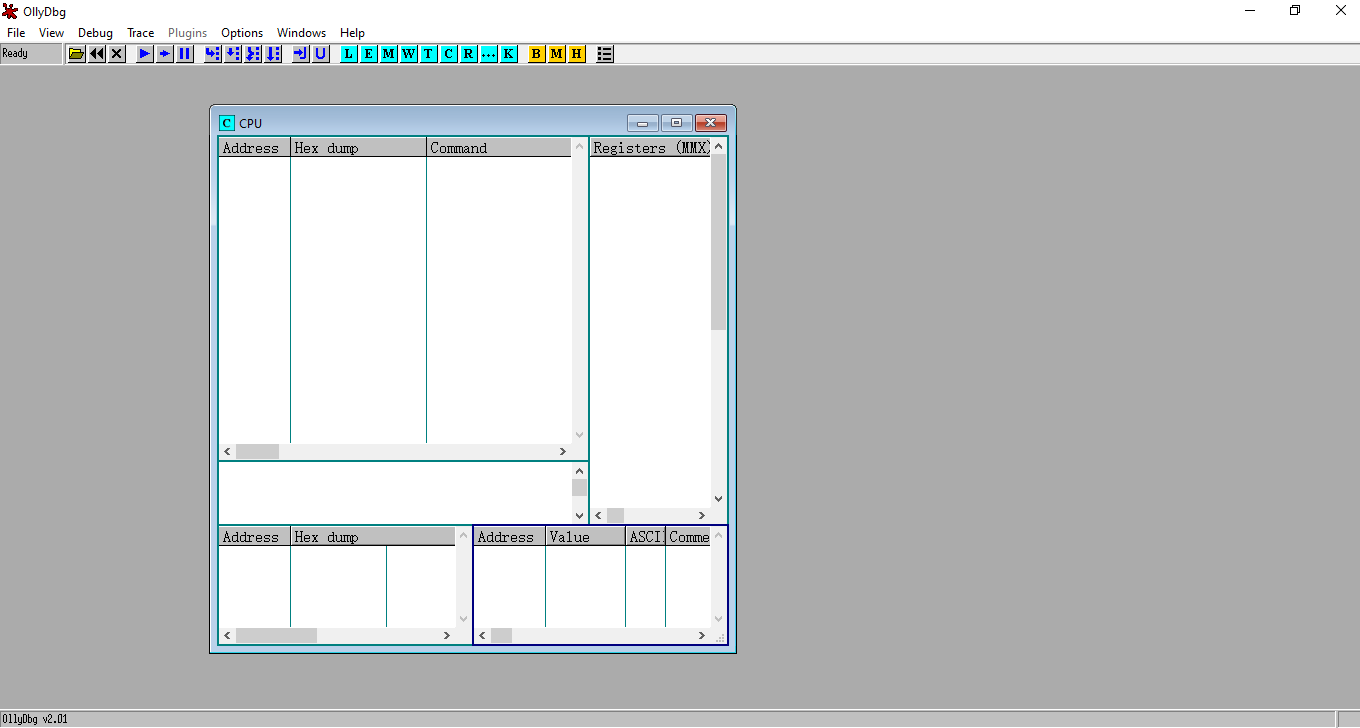
Task: Open the Trace menu
Action: pyautogui.click(x=141, y=33)
